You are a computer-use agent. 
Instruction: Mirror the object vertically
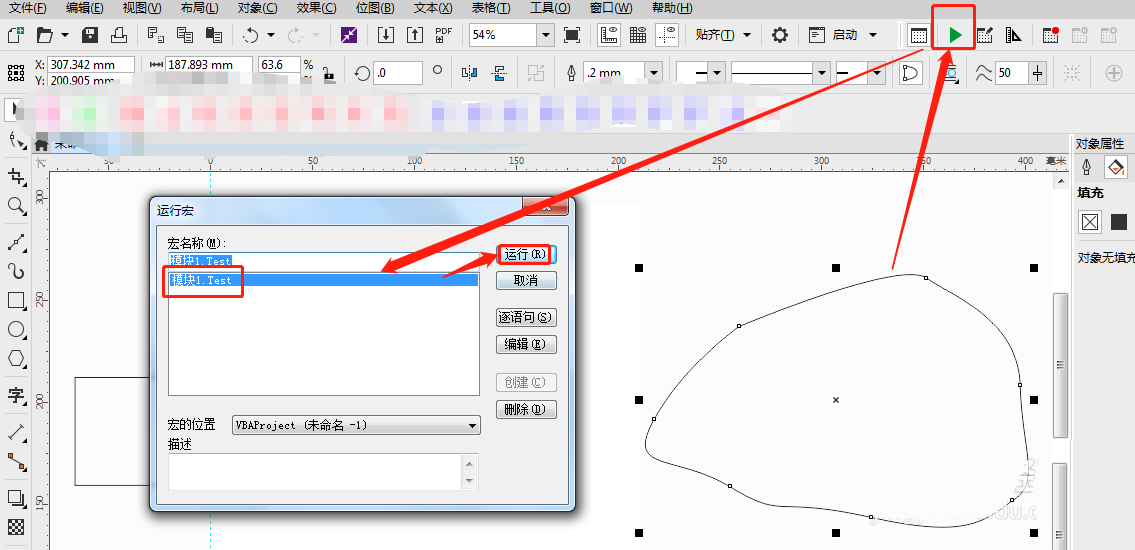499,72
